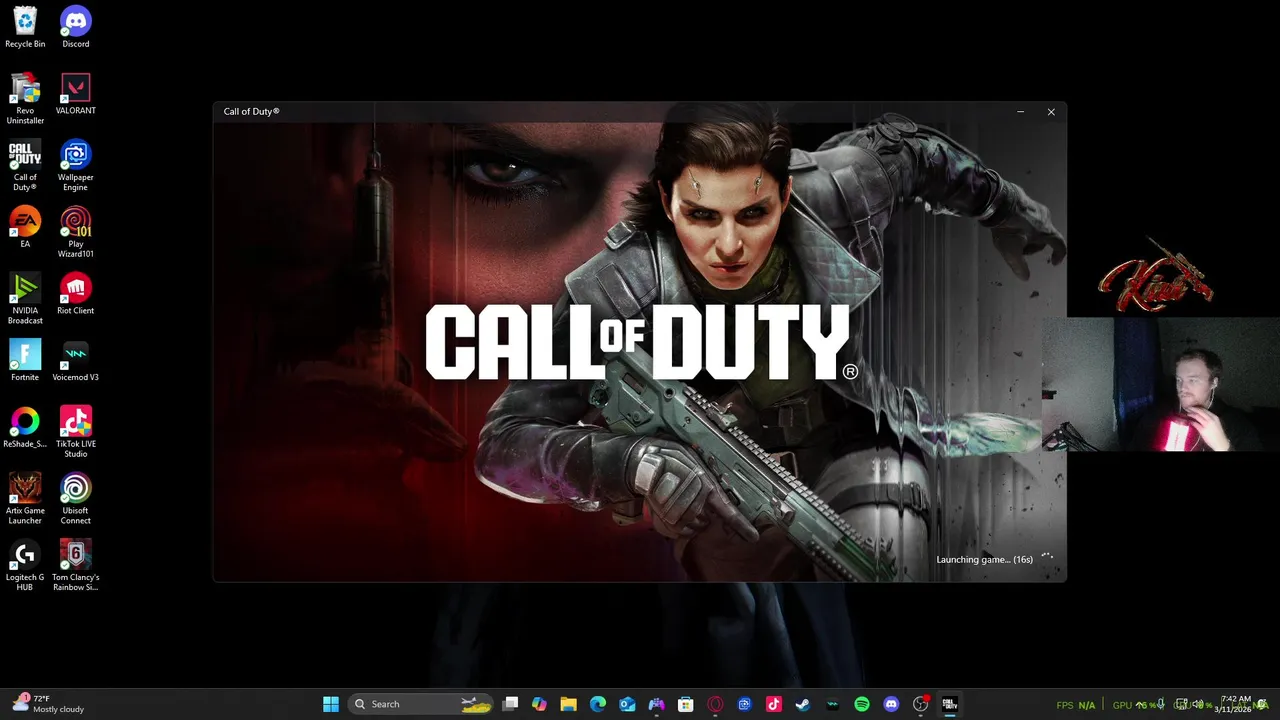Select the Riot Client desktop icon
This screenshot has width=1280, height=720.
(76, 294)
